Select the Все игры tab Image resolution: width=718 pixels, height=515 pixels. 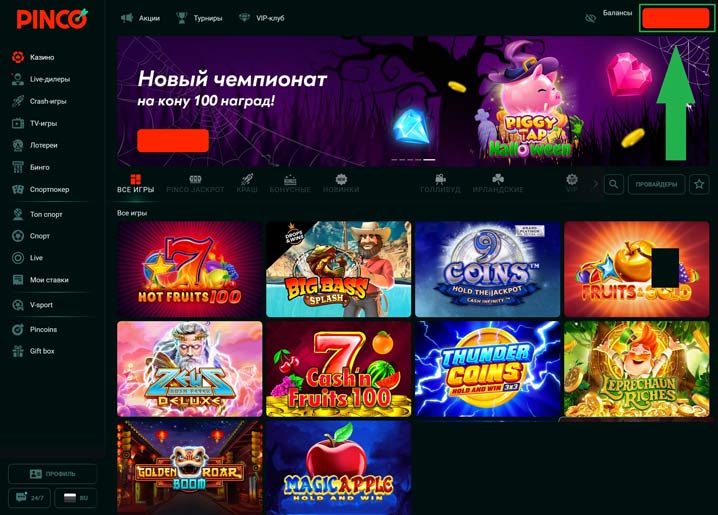(x=136, y=184)
